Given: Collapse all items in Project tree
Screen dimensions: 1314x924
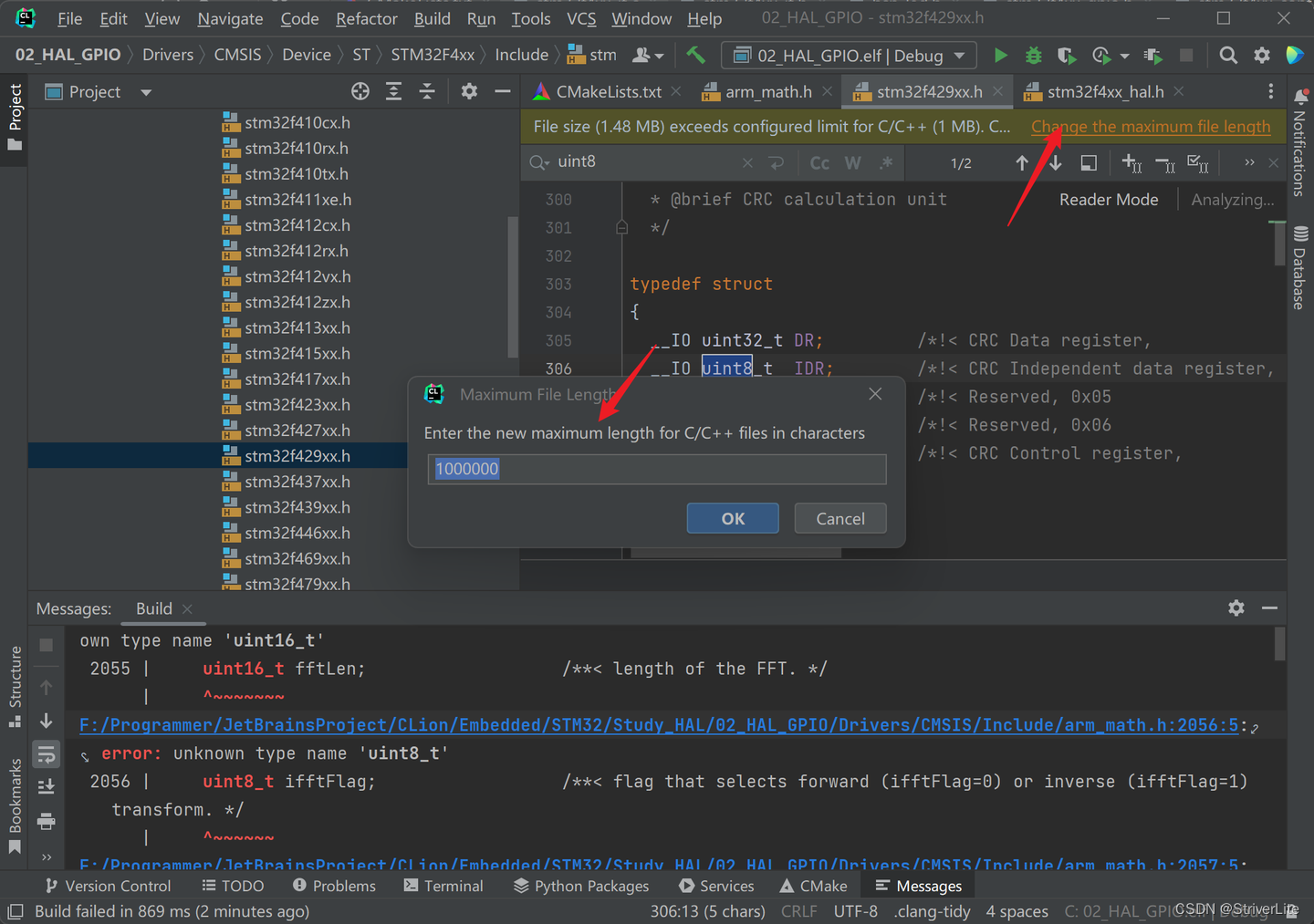Looking at the screenshot, I should pyautogui.click(x=427, y=91).
